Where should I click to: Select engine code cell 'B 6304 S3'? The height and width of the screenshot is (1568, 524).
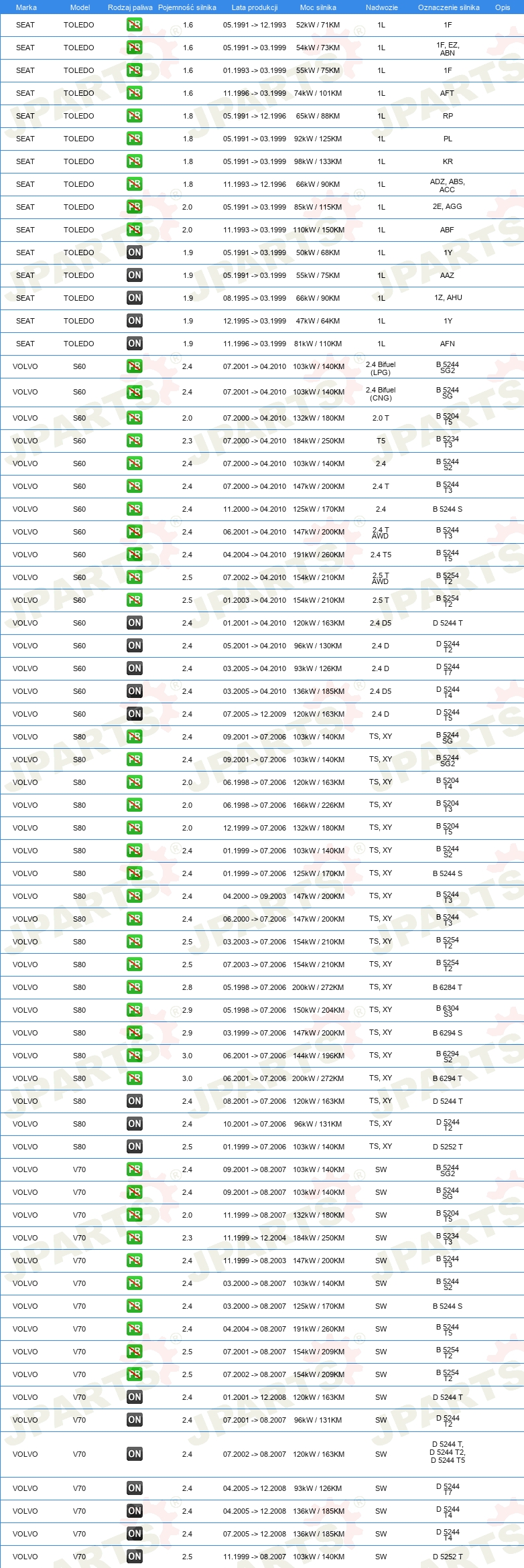point(448,1011)
